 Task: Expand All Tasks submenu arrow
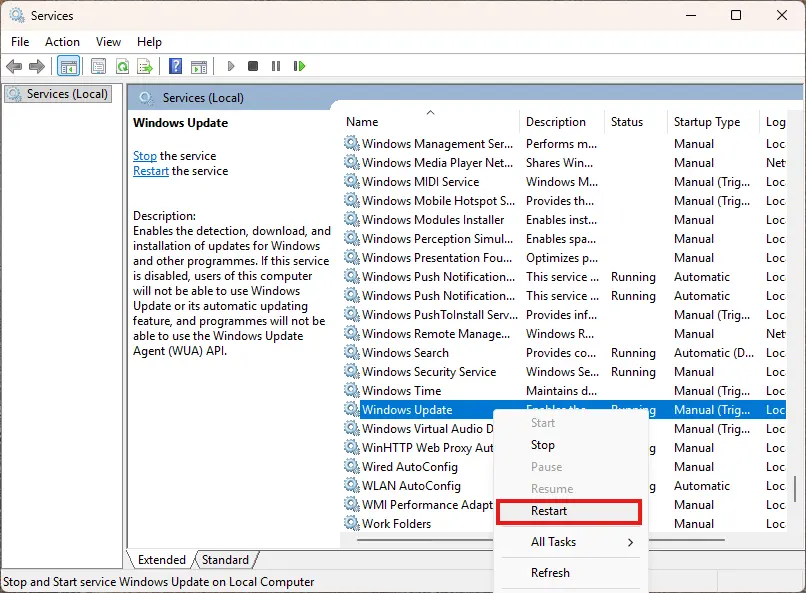coord(630,542)
